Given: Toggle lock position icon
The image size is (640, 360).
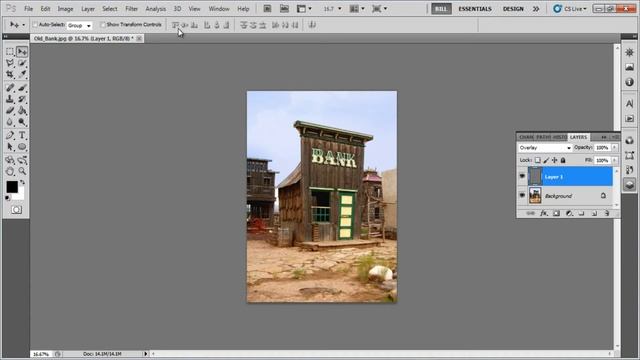Looking at the screenshot, I should tap(554, 160).
